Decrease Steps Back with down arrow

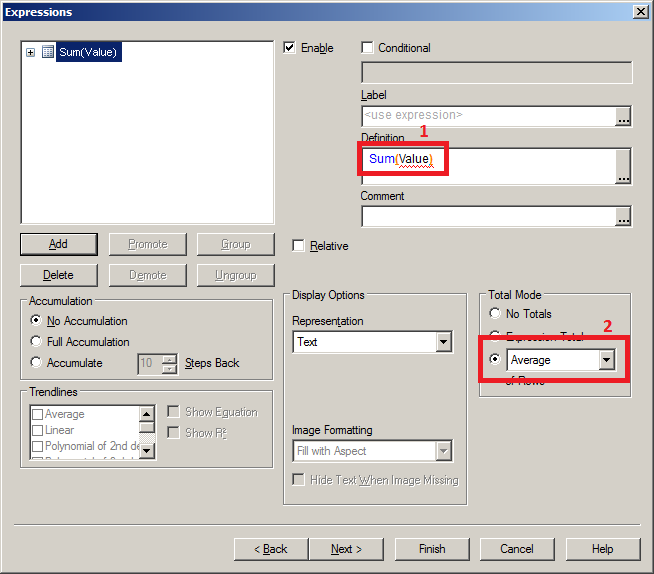click(169, 369)
